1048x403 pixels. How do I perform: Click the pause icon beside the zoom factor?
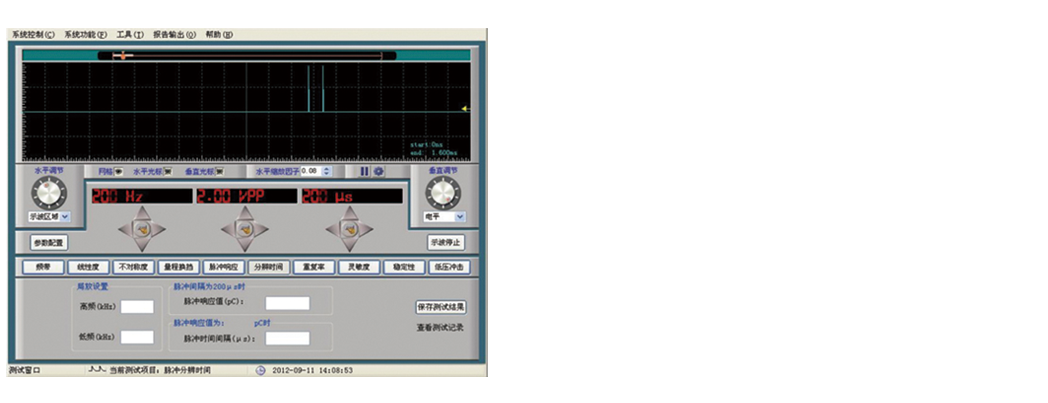pyautogui.click(x=364, y=171)
